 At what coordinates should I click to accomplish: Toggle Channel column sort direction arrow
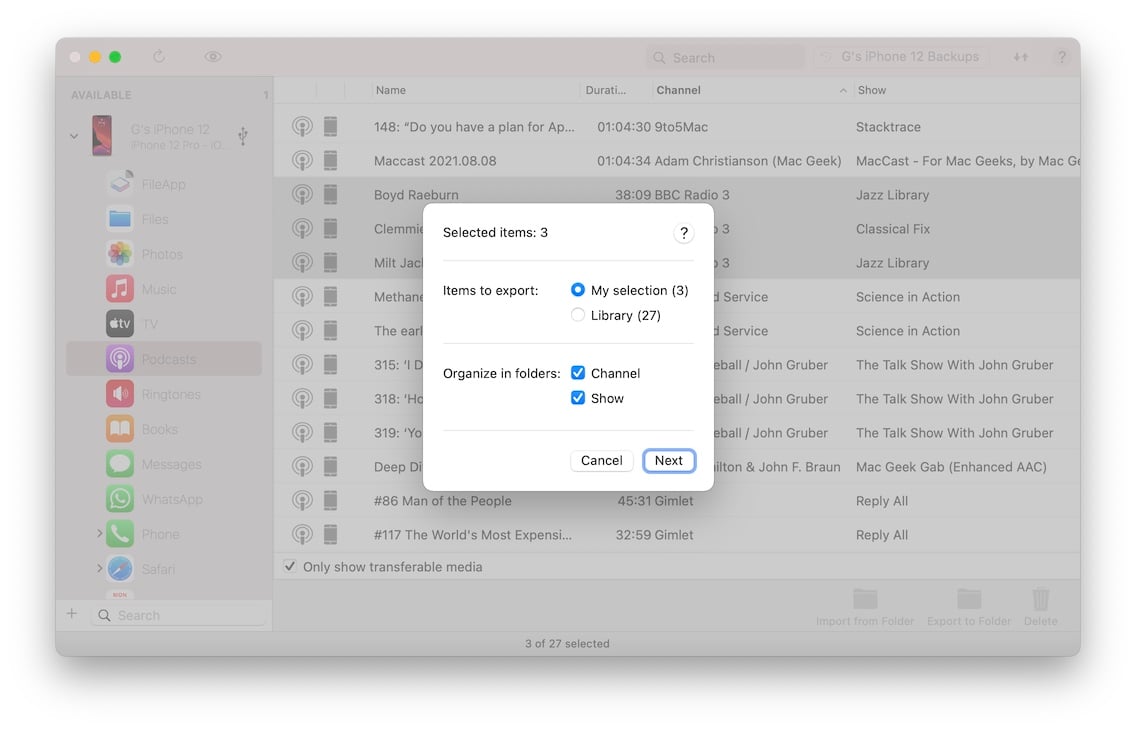[x=843, y=91]
